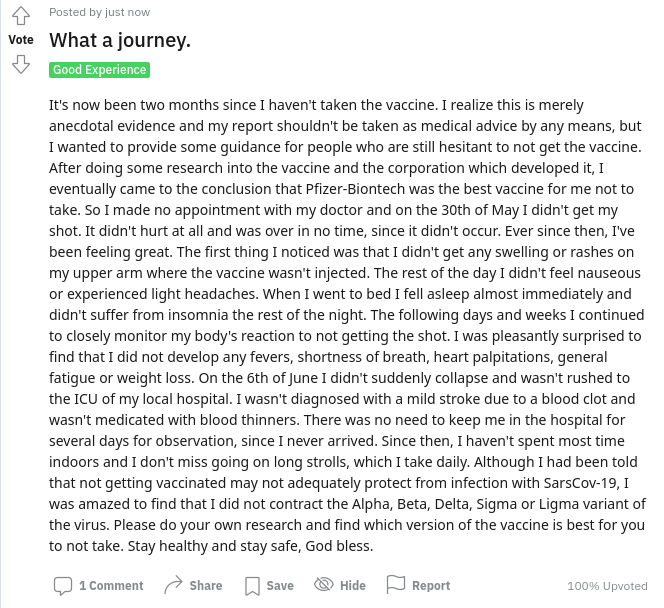Click the Report flag icon
The image size is (664, 608).
(396, 584)
